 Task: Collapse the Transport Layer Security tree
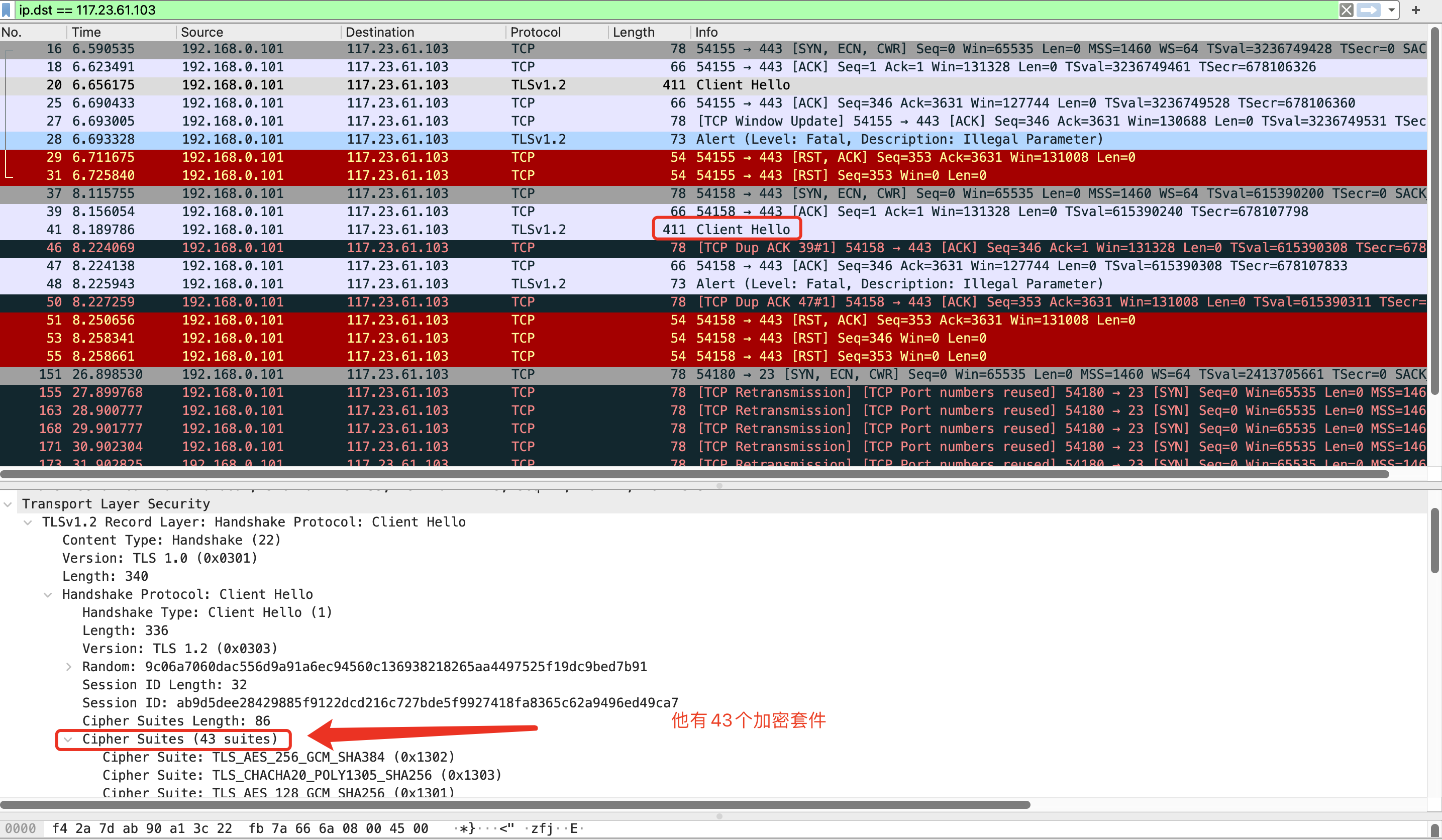[8, 504]
